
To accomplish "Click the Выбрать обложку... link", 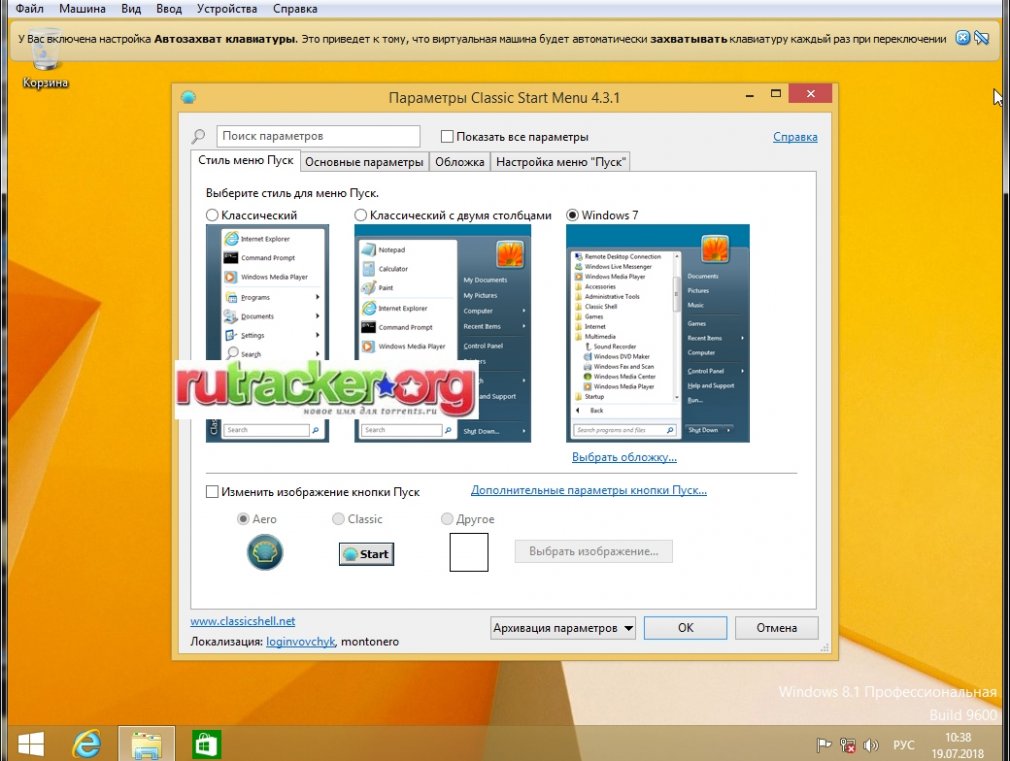I will (x=624, y=457).
